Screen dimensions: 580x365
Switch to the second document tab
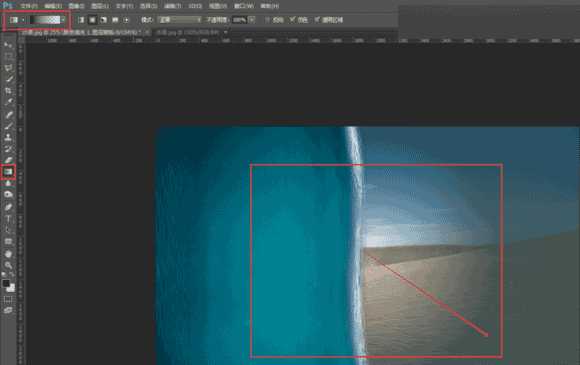coord(188,33)
